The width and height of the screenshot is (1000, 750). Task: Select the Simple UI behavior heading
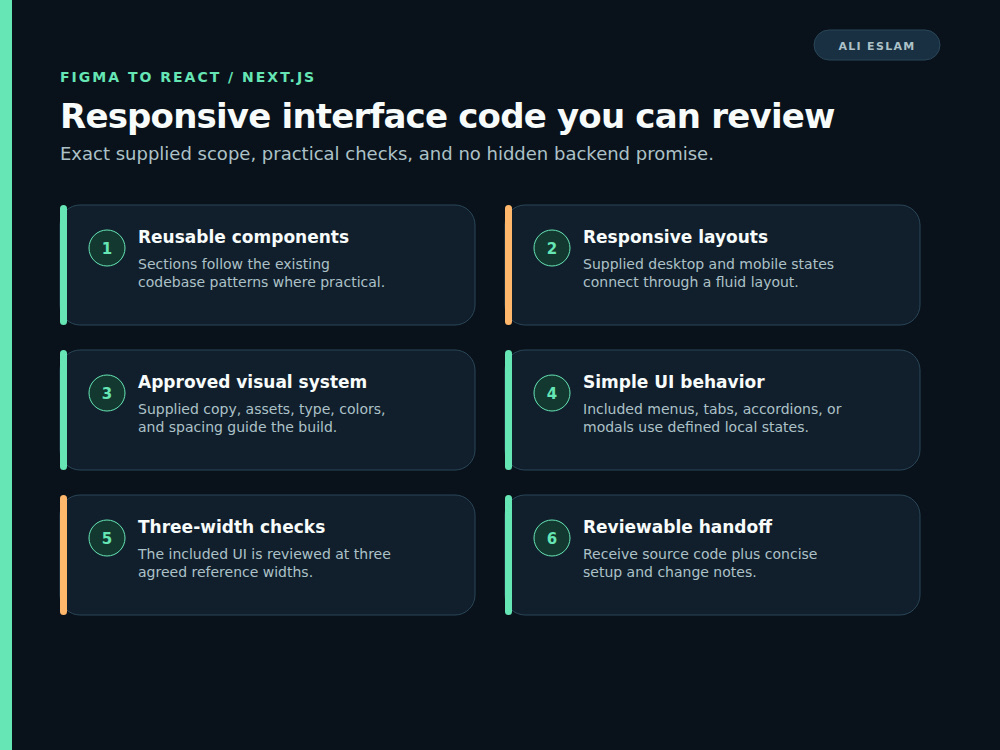(673, 381)
